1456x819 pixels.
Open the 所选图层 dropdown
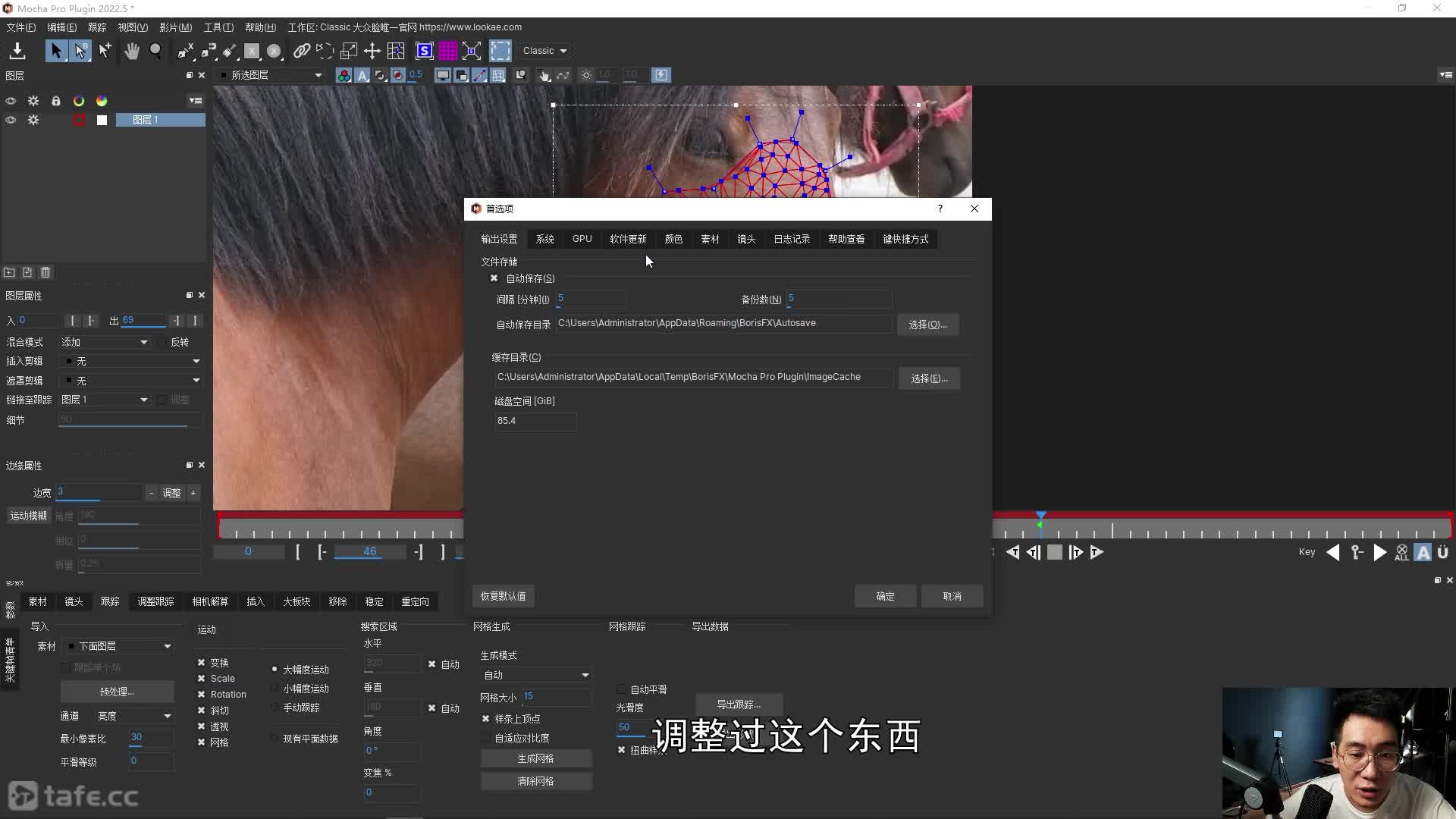tap(271, 75)
